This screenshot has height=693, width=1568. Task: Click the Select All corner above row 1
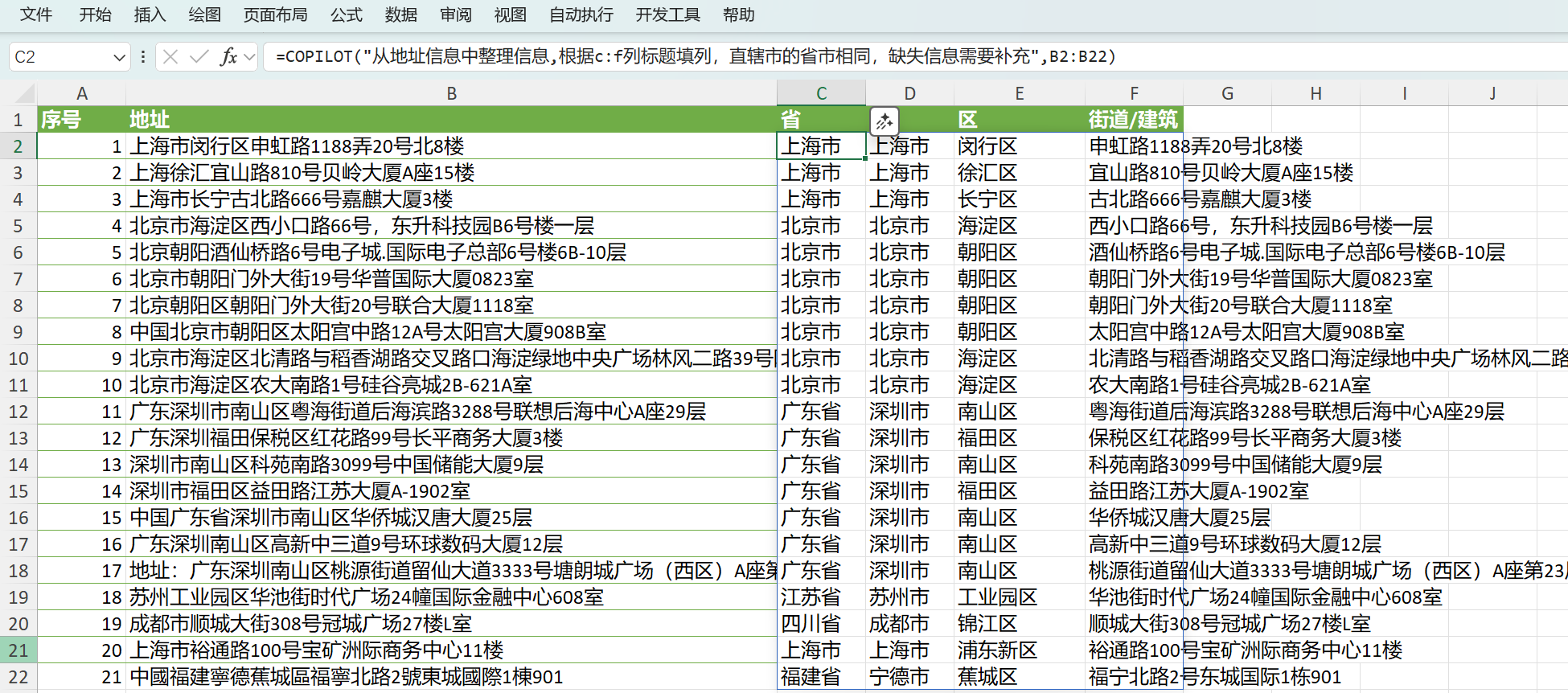click(18, 93)
